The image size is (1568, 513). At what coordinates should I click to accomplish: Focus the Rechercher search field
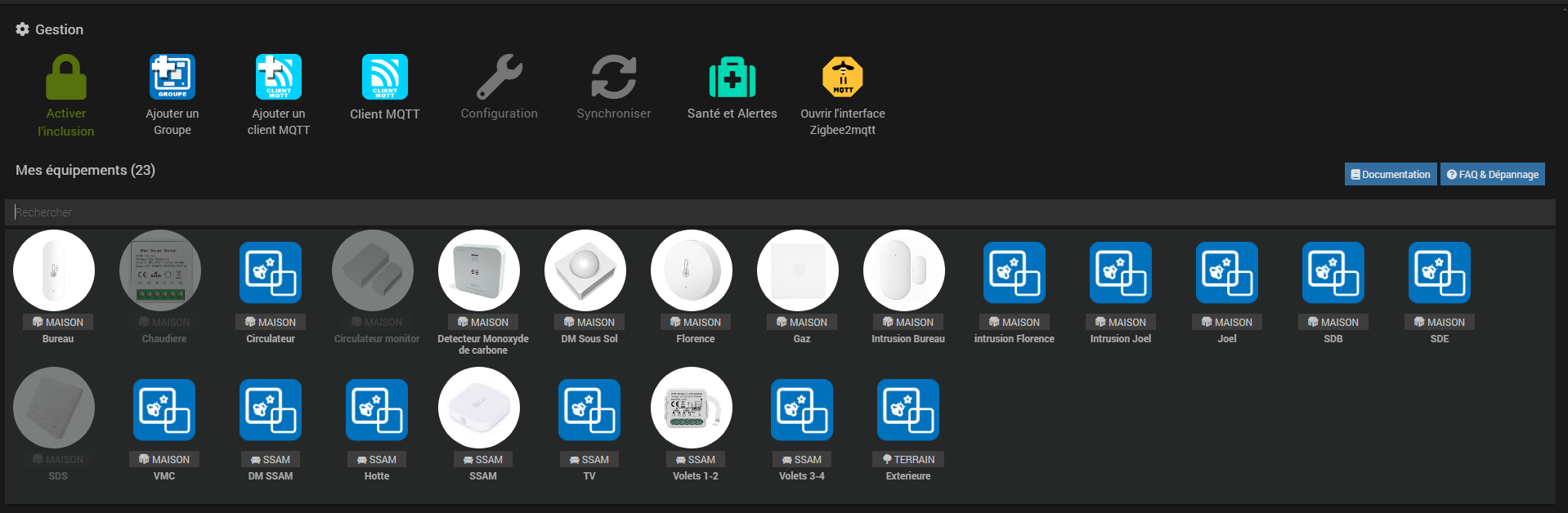(780, 212)
